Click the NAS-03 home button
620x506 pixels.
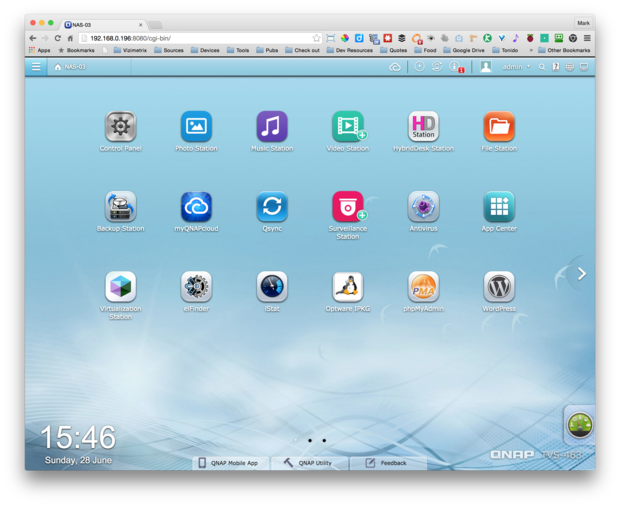point(70,67)
